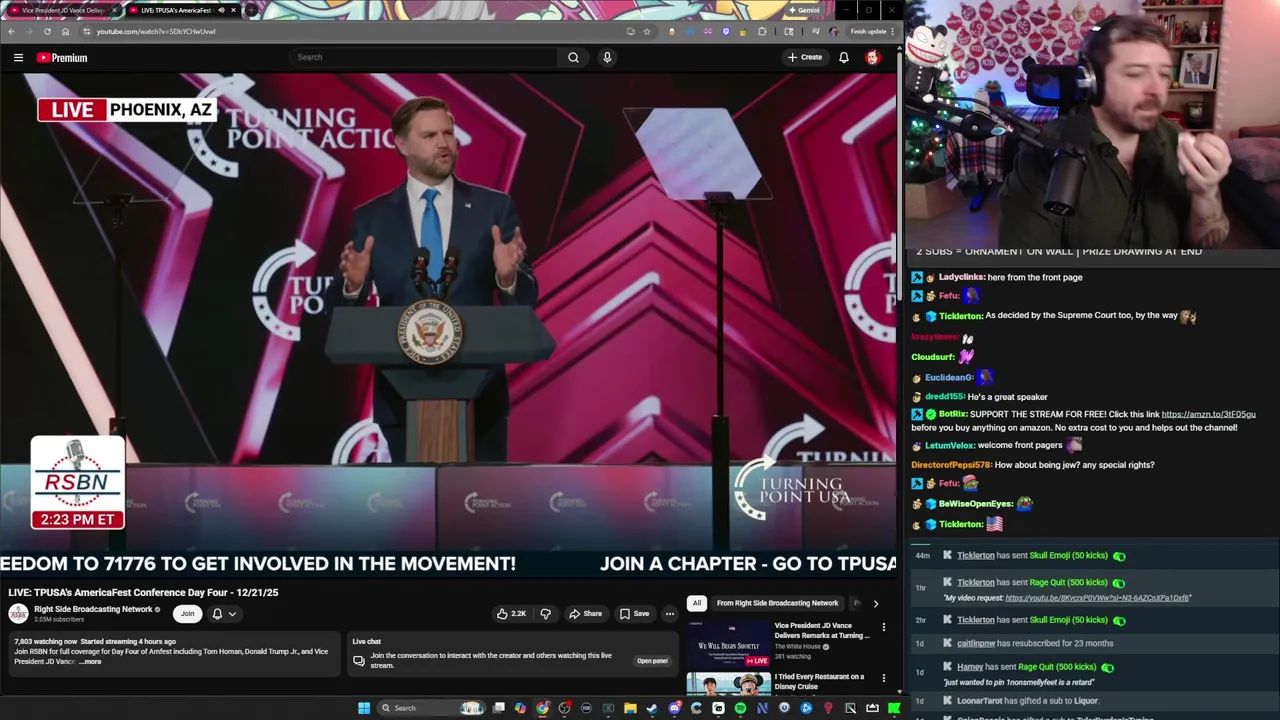Screen dimensions: 1280x720
Task: Switch to the Vice President JD Vance tab
Action: [62, 10]
